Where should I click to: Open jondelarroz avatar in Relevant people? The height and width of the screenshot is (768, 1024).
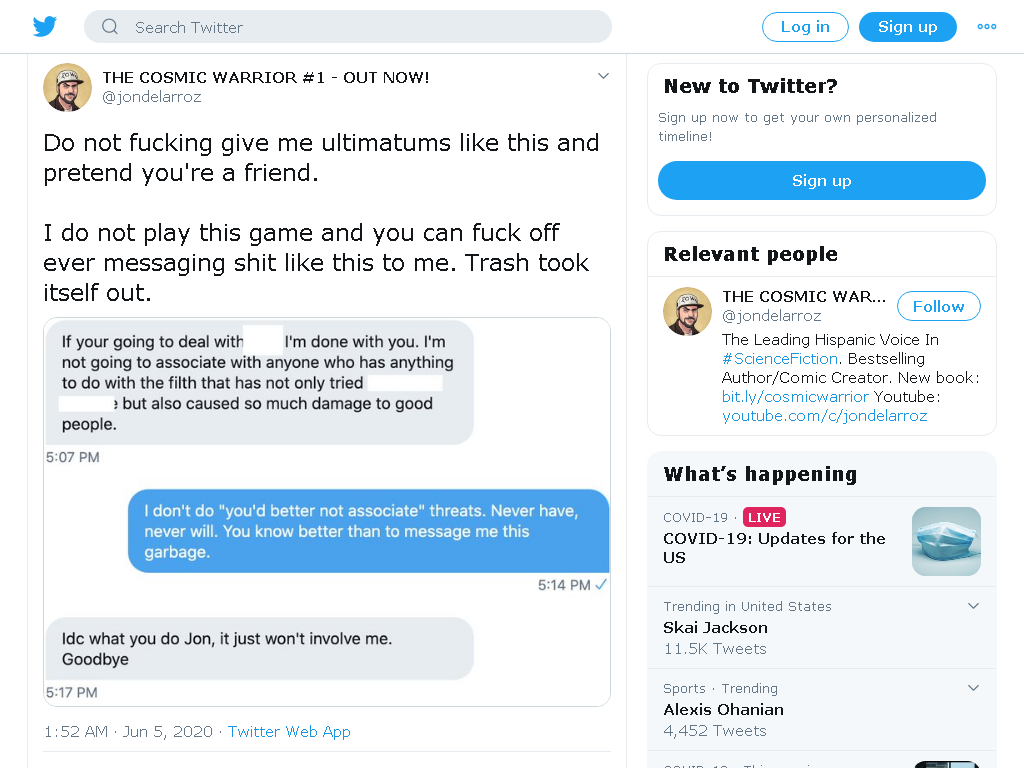687,312
